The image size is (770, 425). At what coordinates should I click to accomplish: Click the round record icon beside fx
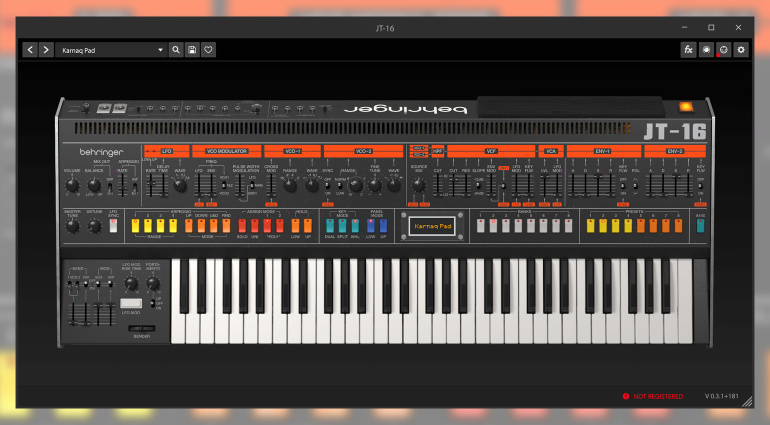[x=706, y=50]
